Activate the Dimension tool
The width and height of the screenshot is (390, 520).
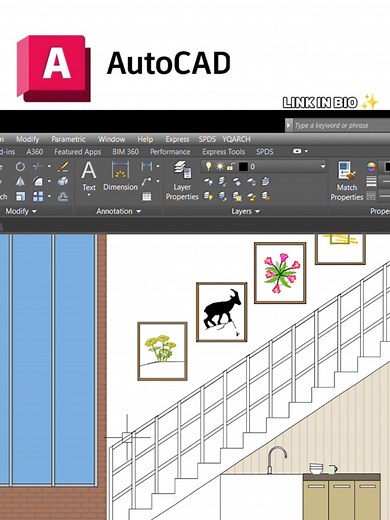tap(120, 176)
